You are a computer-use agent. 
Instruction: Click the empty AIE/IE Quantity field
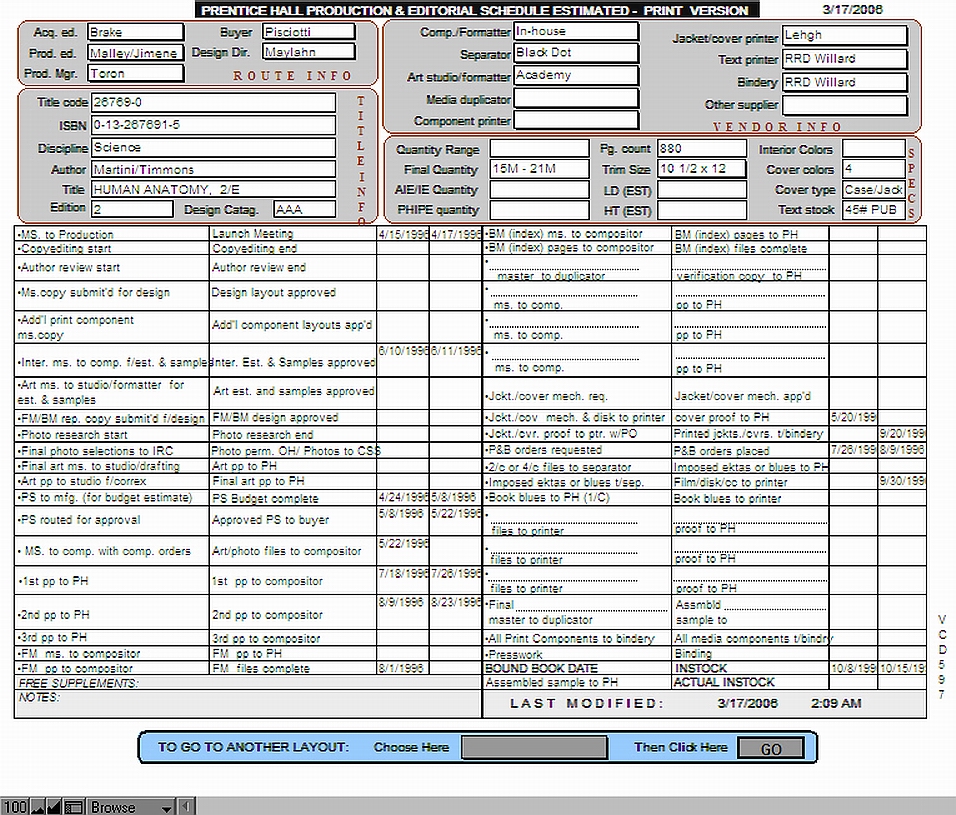(540, 190)
